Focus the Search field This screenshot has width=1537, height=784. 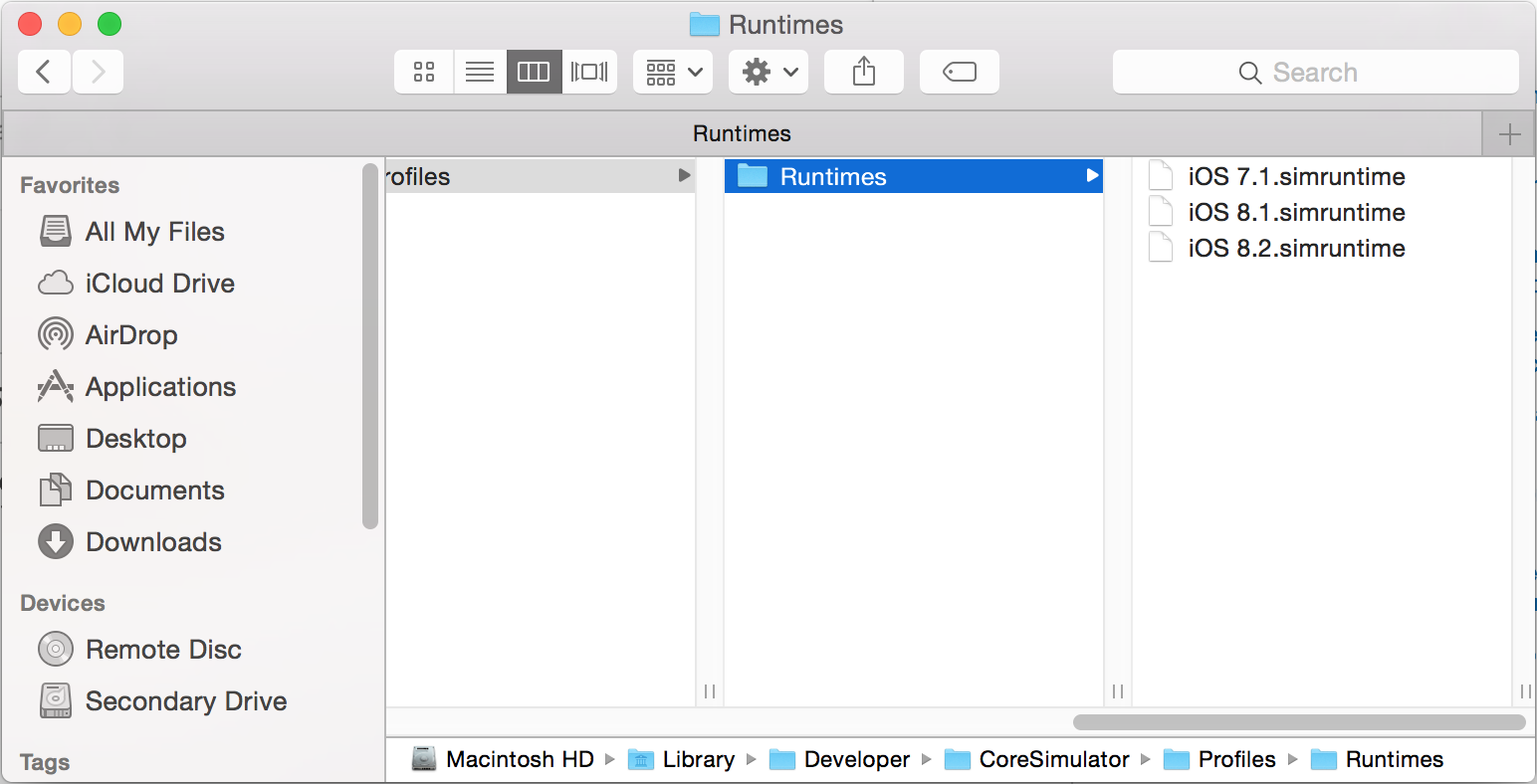[x=1316, y=72]
